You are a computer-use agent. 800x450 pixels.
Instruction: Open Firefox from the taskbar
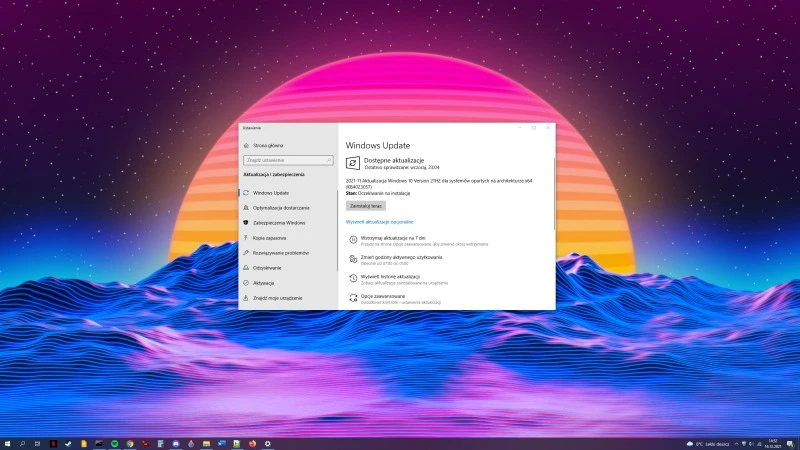[253, 444]
